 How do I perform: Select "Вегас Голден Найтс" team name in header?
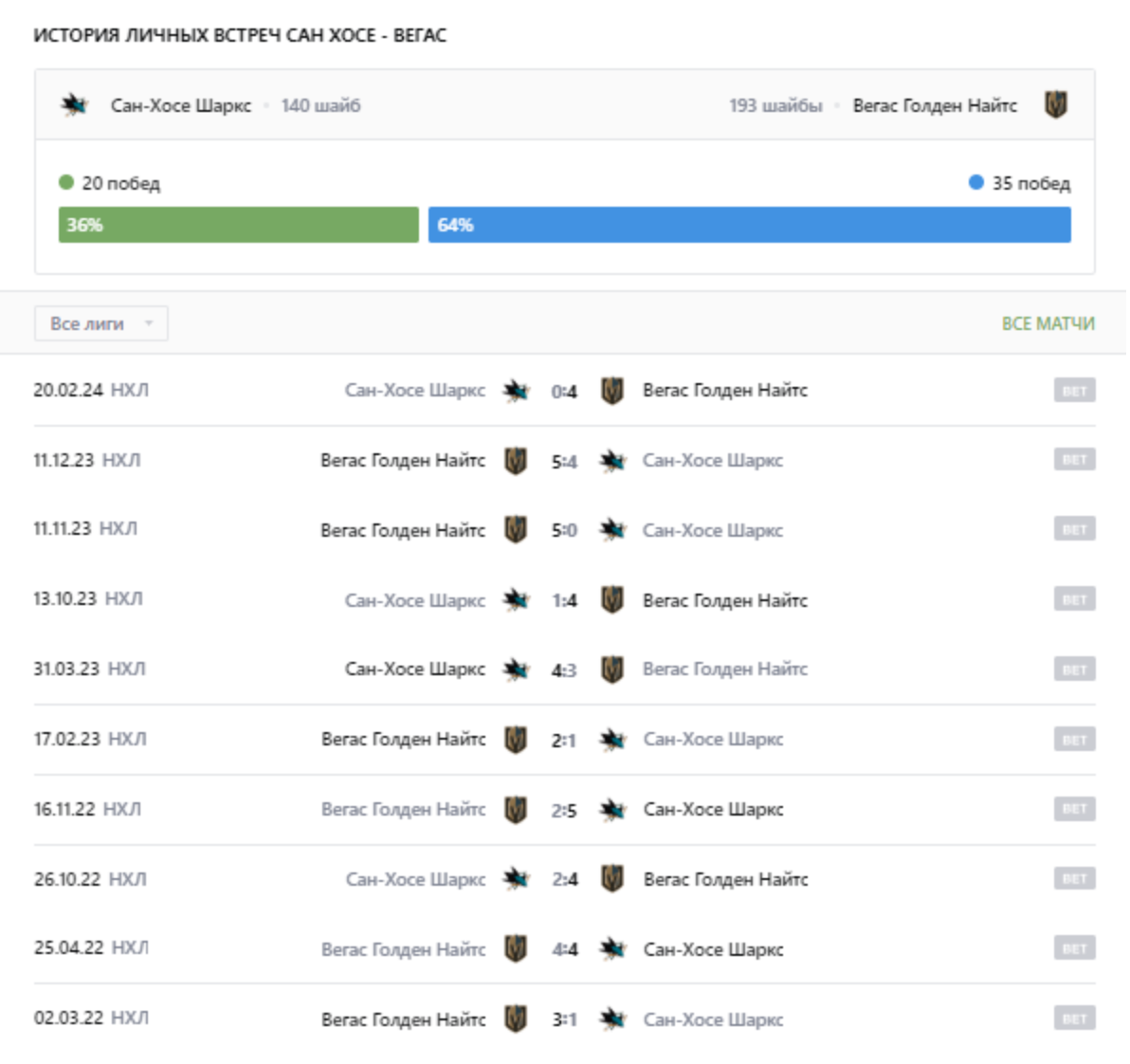click(935, 106)
